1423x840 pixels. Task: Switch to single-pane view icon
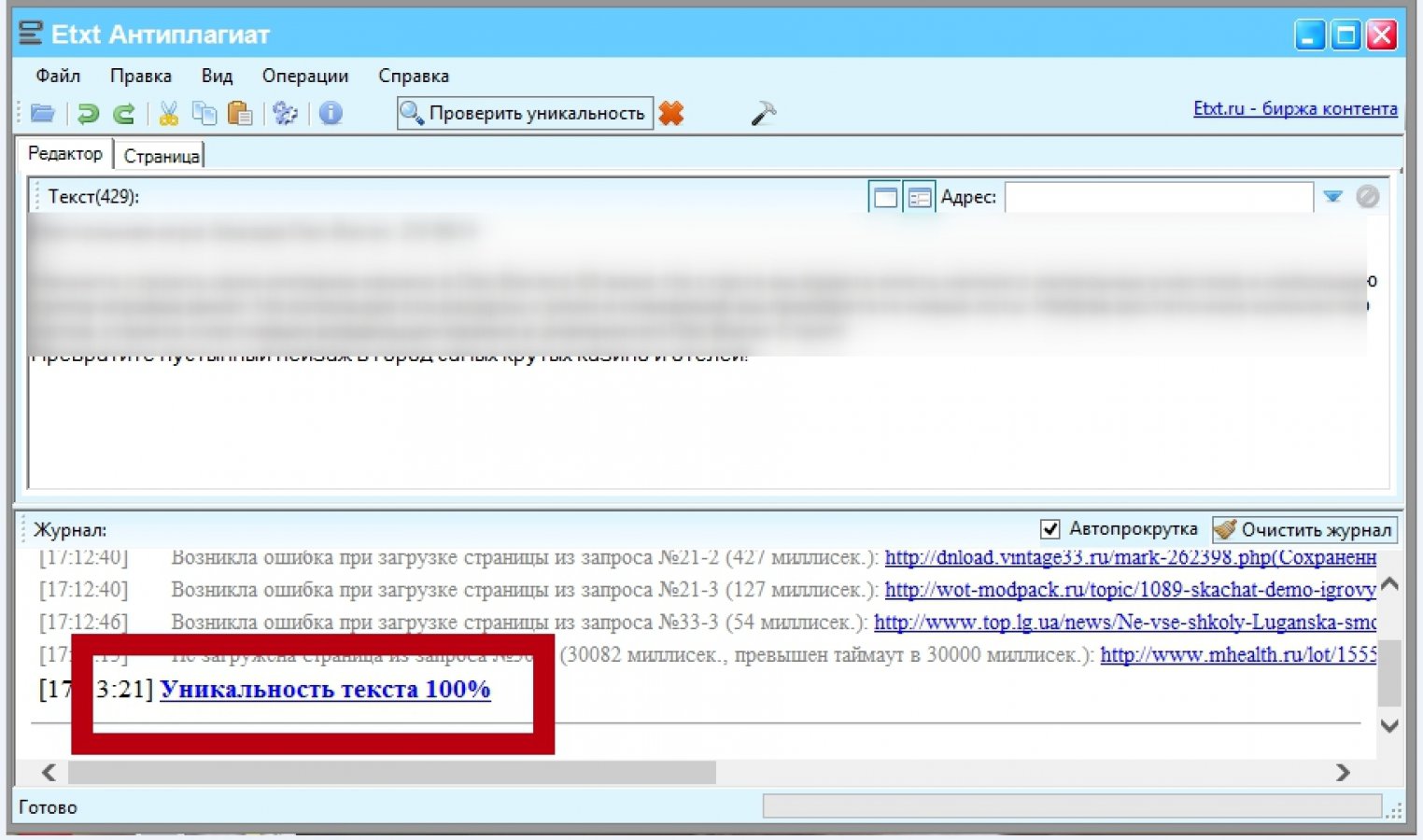pyautogui.click(x=885, y=197)
